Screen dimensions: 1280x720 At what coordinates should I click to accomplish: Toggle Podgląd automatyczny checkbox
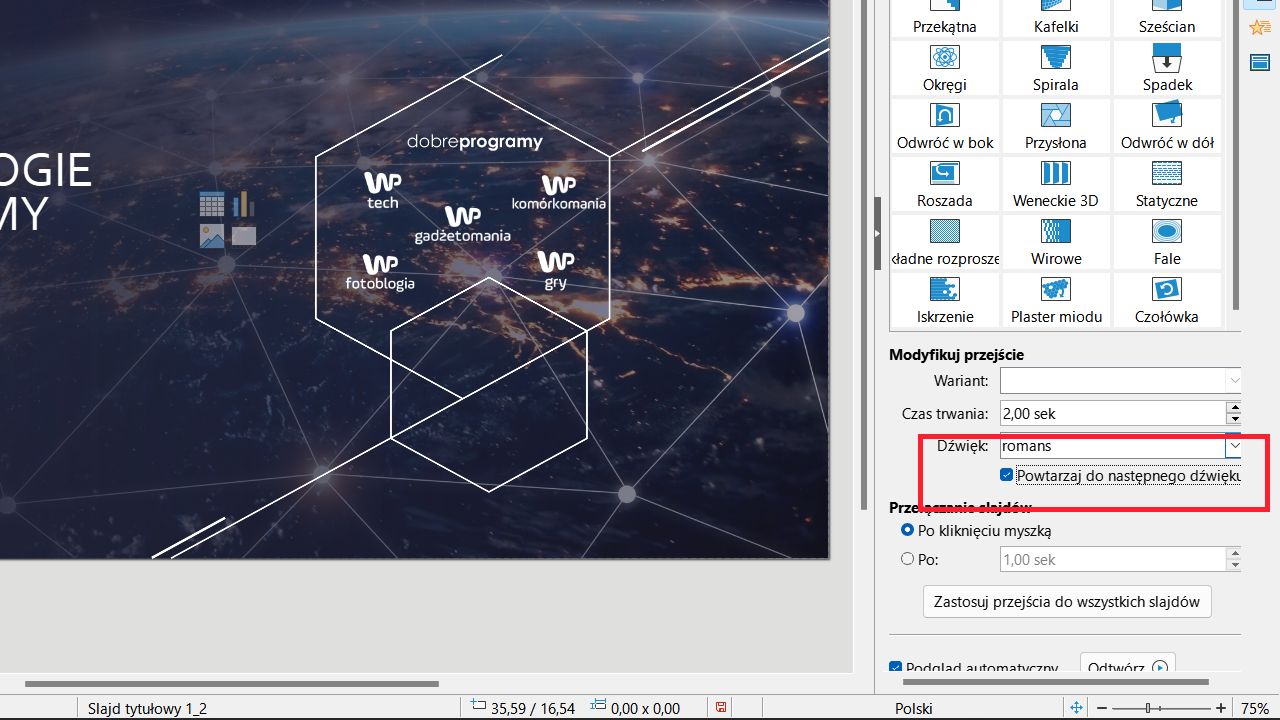[896, 668]
